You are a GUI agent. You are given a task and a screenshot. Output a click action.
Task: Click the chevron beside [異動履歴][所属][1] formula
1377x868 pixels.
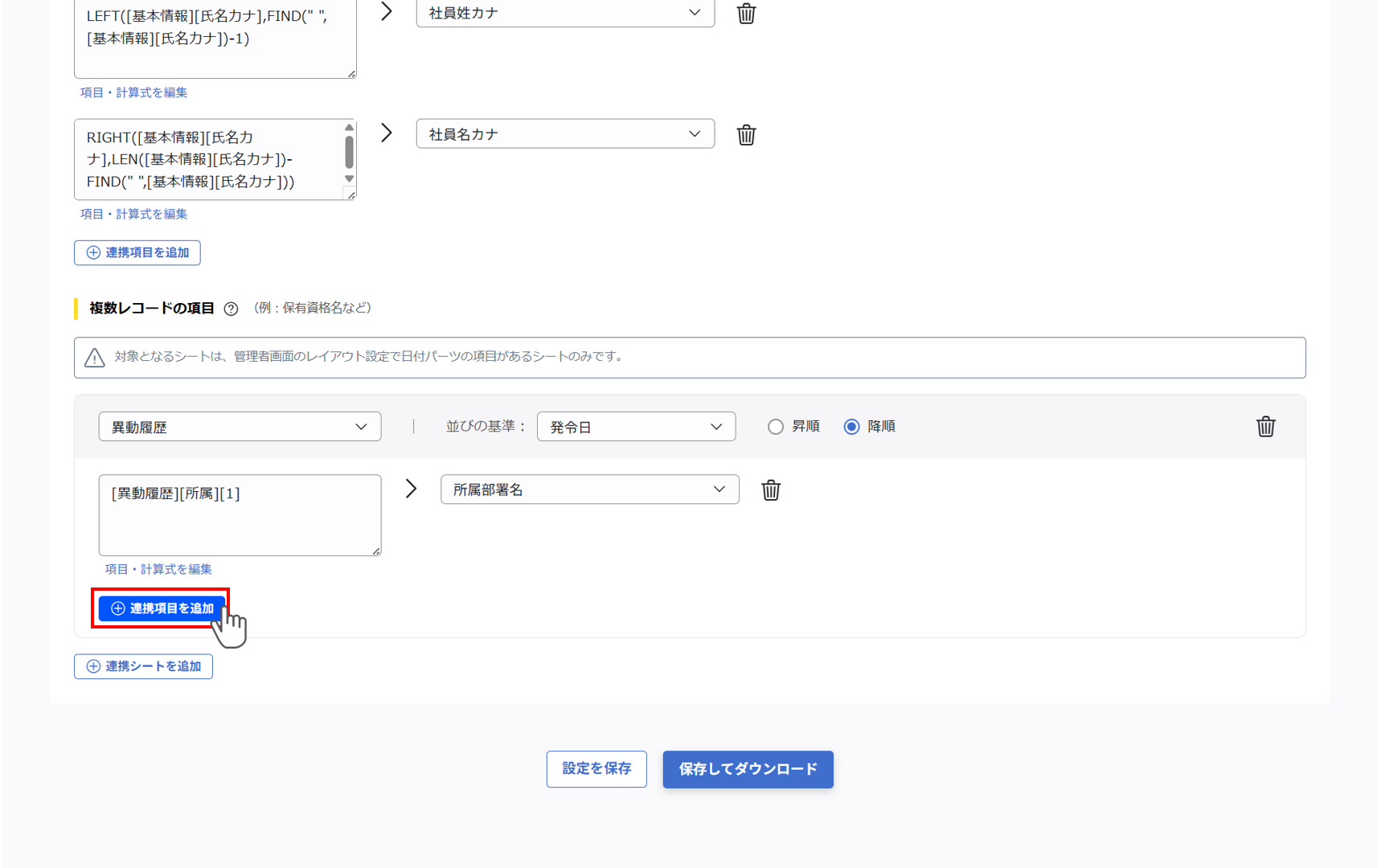[412, 489]
